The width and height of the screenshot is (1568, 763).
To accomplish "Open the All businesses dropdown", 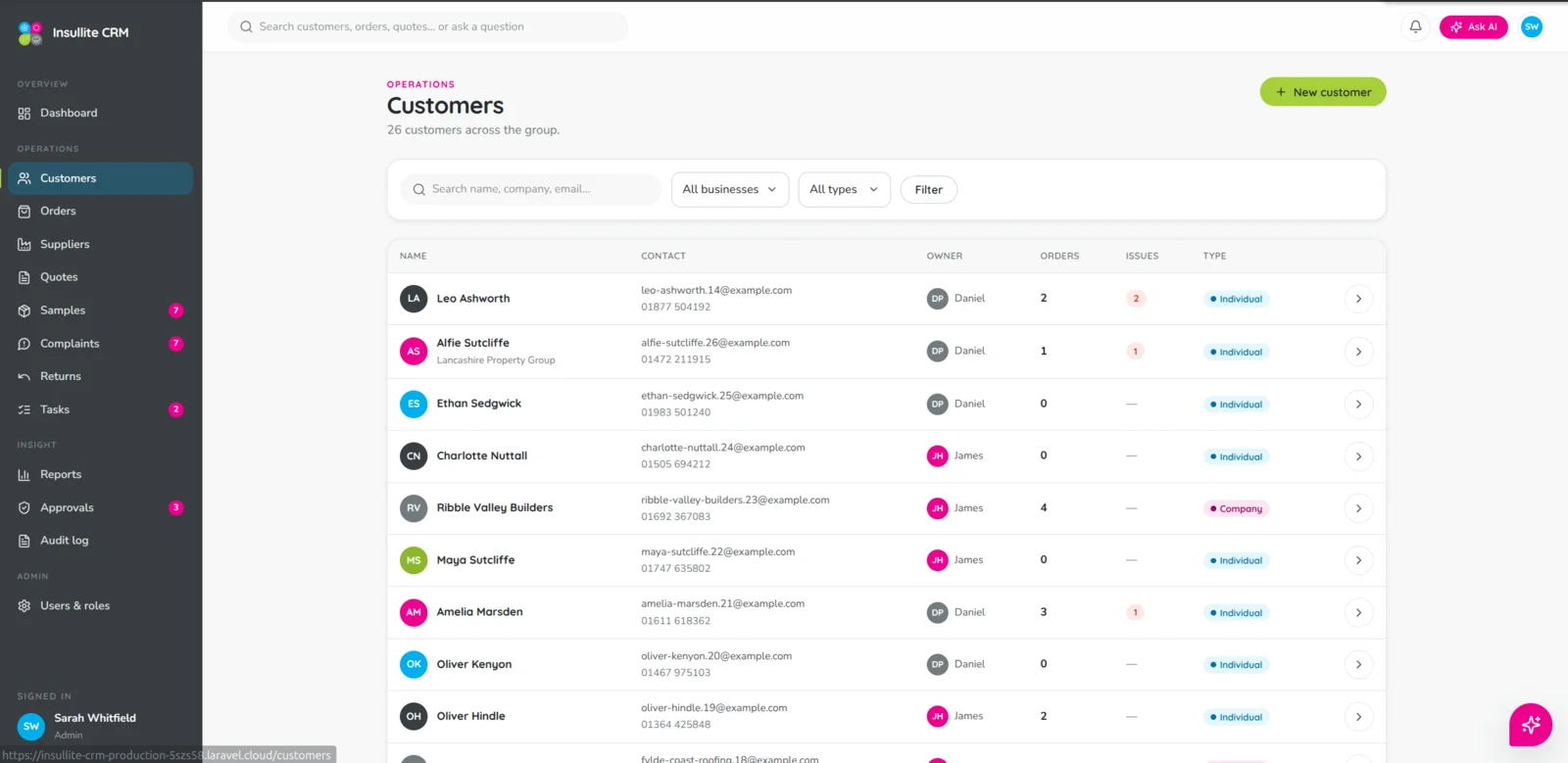I will tap(730, 189).
